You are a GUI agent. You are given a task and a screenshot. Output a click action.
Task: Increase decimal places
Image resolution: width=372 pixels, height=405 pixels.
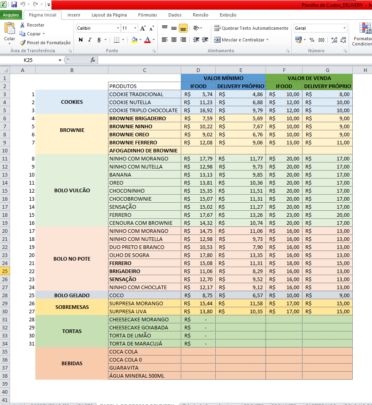(x=334, y=40)
